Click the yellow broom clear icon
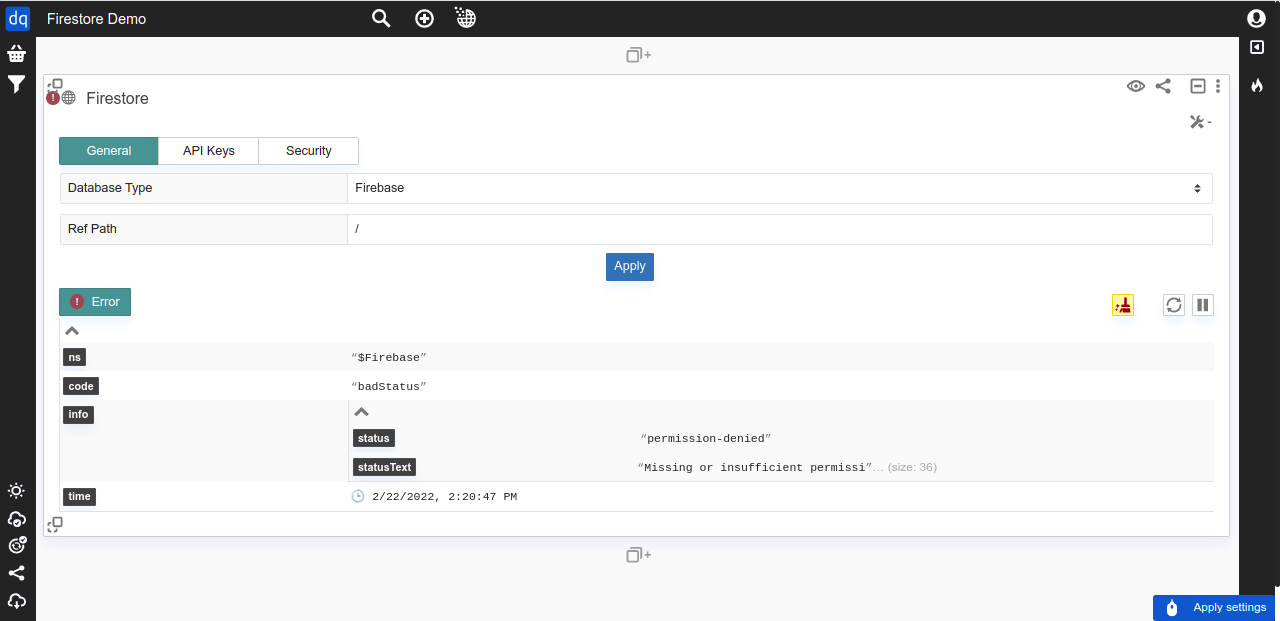The height and width of the screenshot is (621, 1280). pos(1123,305)
